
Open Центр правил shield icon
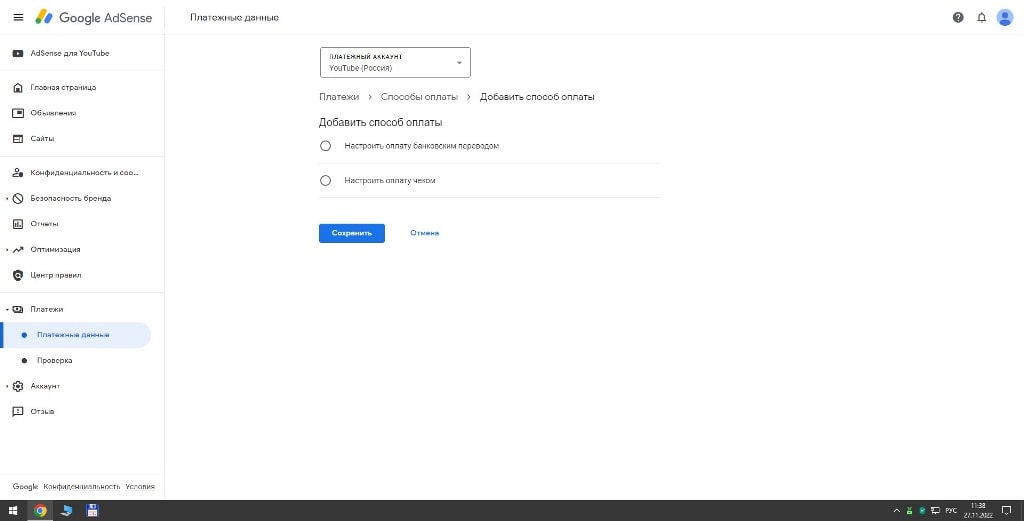click(x=17, y=275)
